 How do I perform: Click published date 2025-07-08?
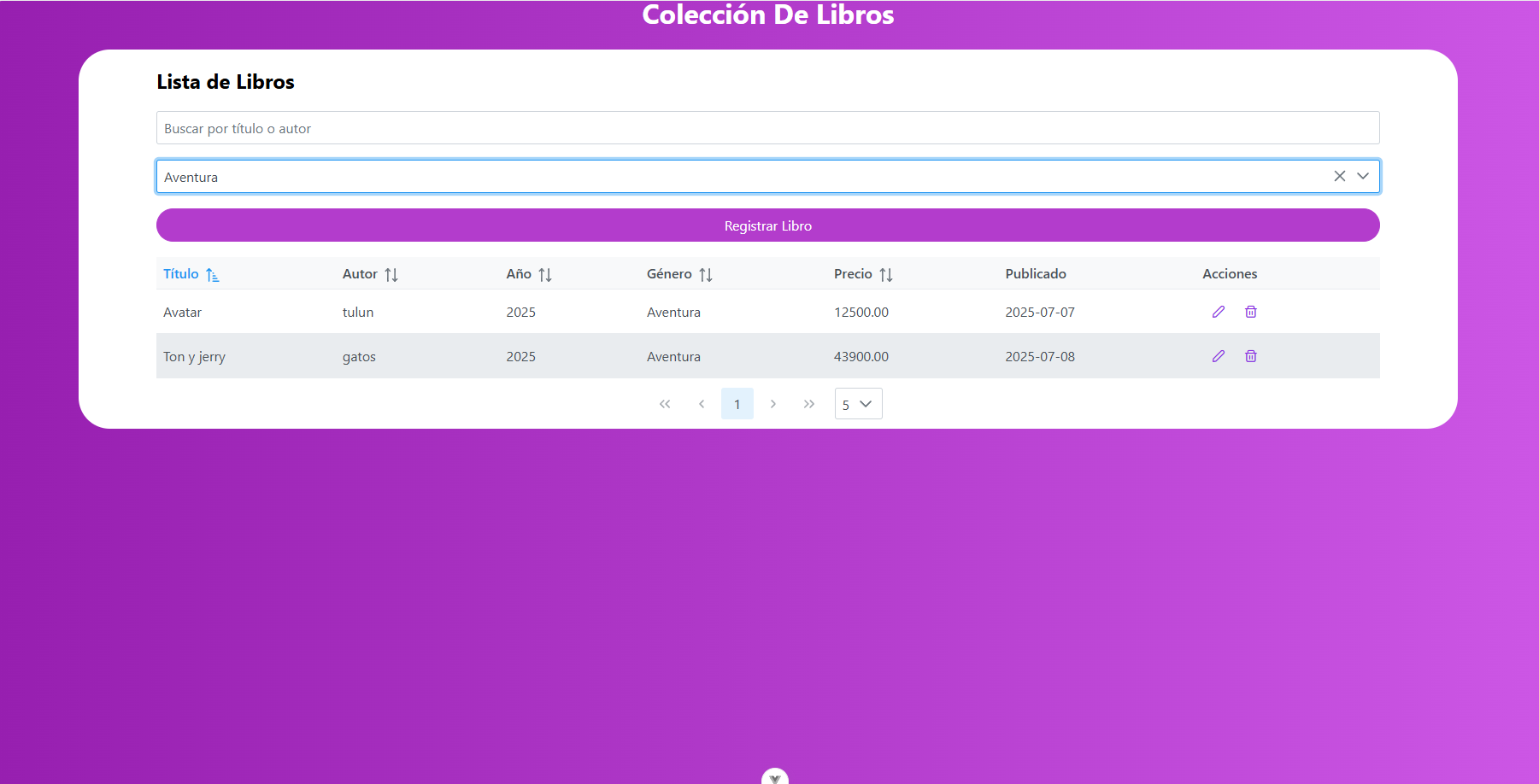point(1040,357)
